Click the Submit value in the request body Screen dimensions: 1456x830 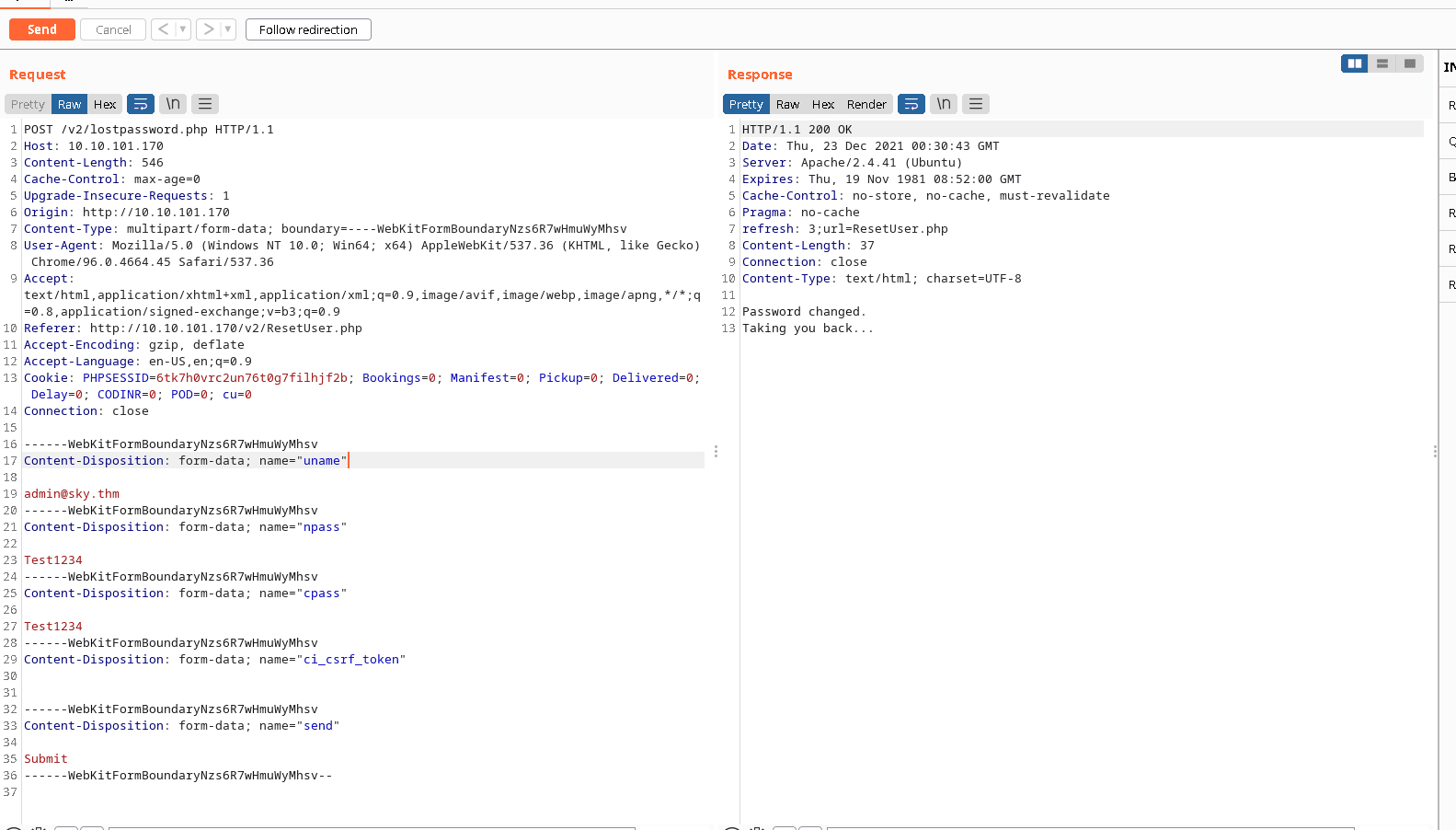click(46, 759)
